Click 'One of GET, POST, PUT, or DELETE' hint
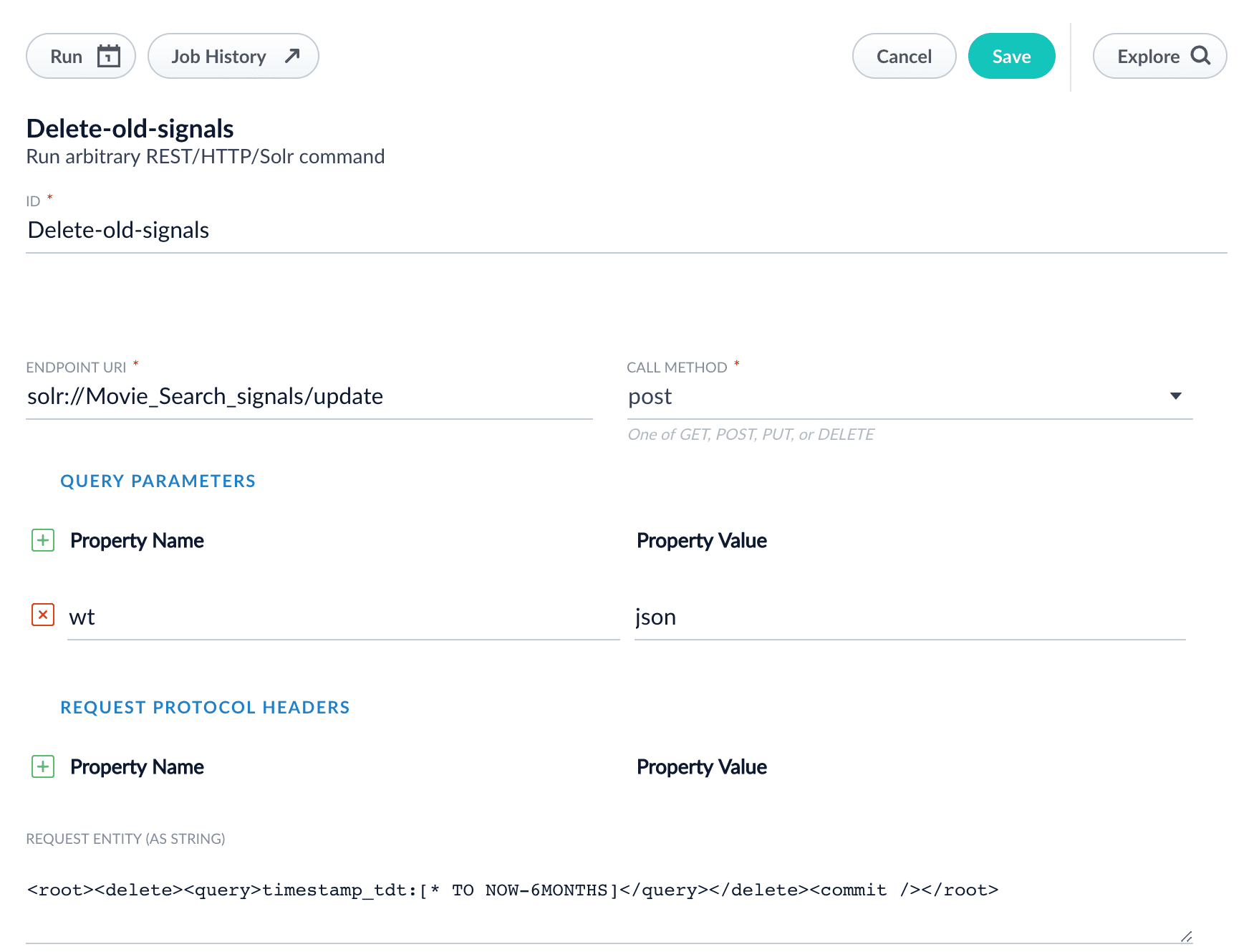 [751, 435]
